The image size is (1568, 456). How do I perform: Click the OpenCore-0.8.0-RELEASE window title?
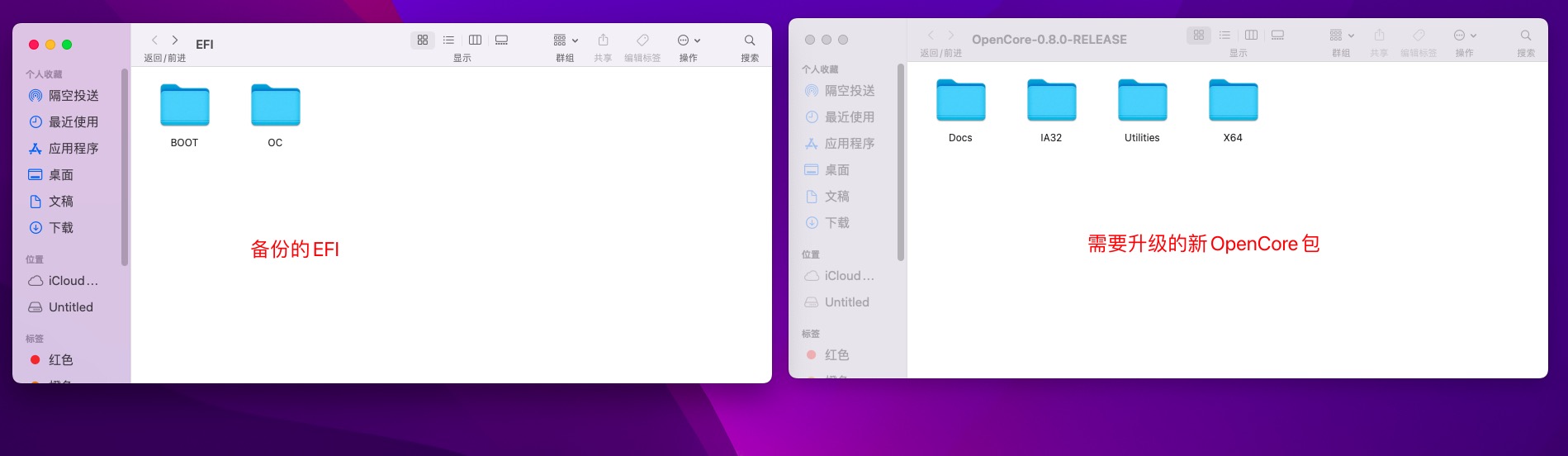(1049, 40)
